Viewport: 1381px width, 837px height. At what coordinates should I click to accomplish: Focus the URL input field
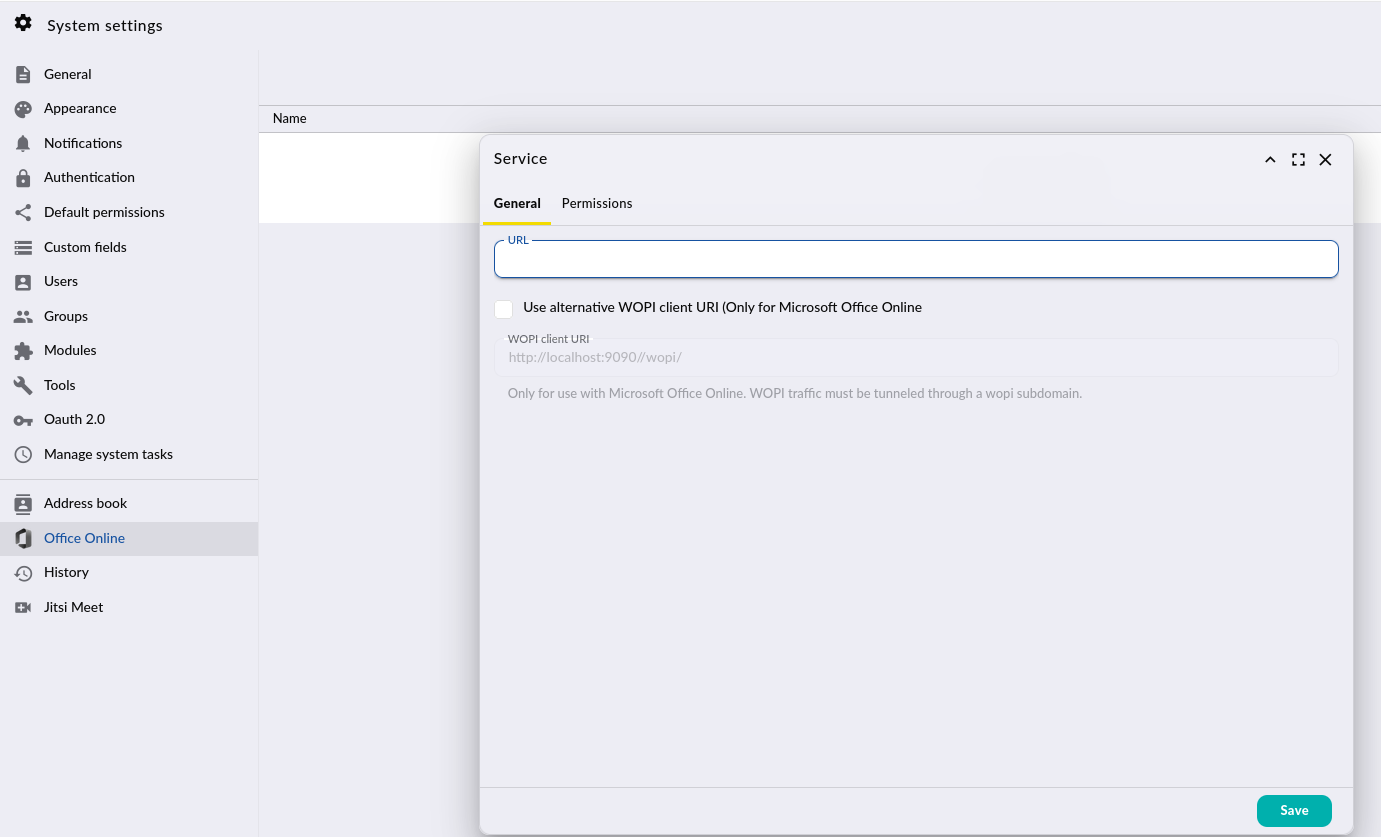coord(915,260)
